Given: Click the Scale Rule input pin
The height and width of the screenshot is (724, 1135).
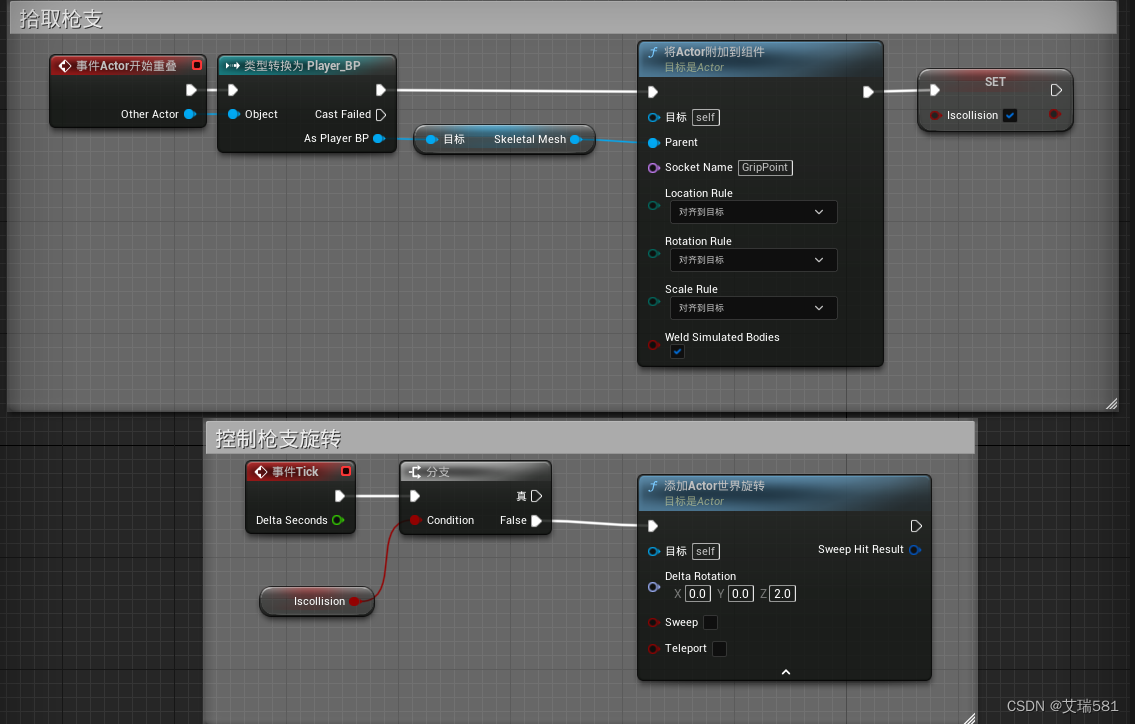Looking at the screenshot, I should tap(654, 301).
